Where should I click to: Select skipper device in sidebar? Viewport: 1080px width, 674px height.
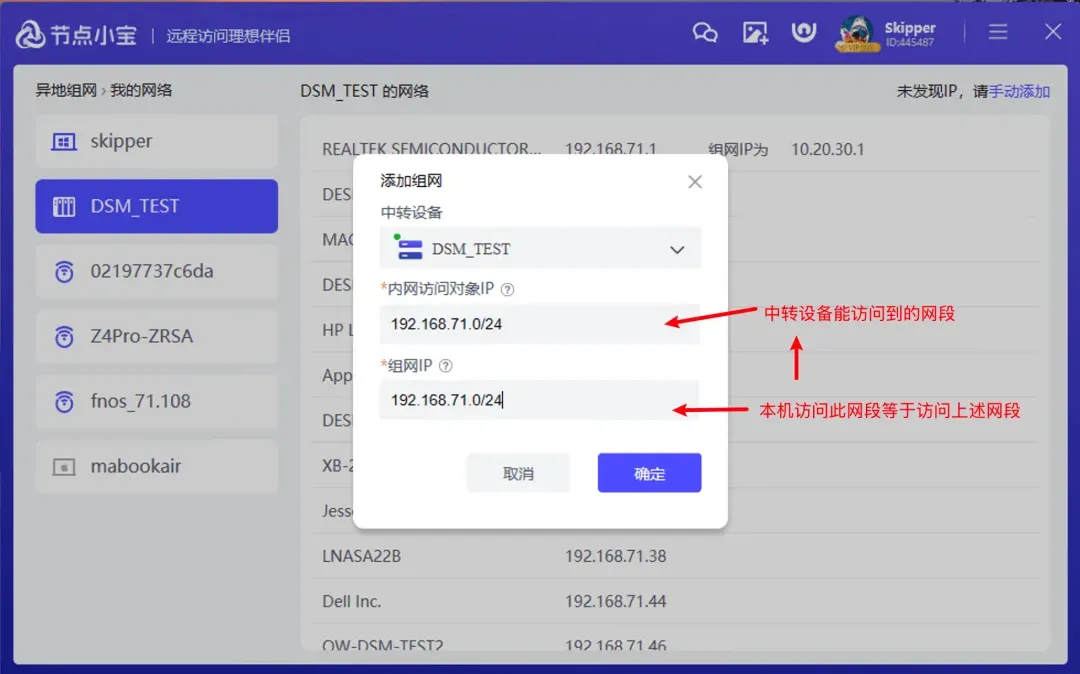[156, 141]
